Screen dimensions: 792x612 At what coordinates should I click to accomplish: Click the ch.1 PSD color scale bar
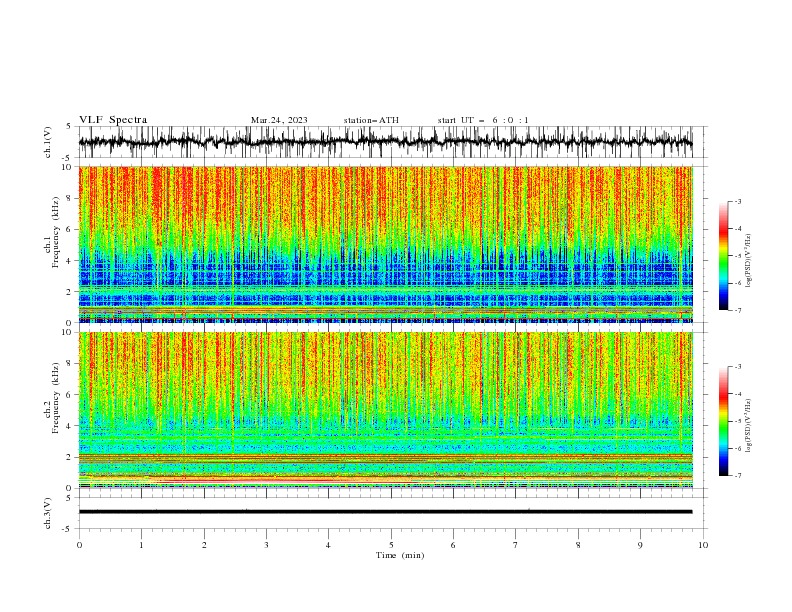[723, 256]
